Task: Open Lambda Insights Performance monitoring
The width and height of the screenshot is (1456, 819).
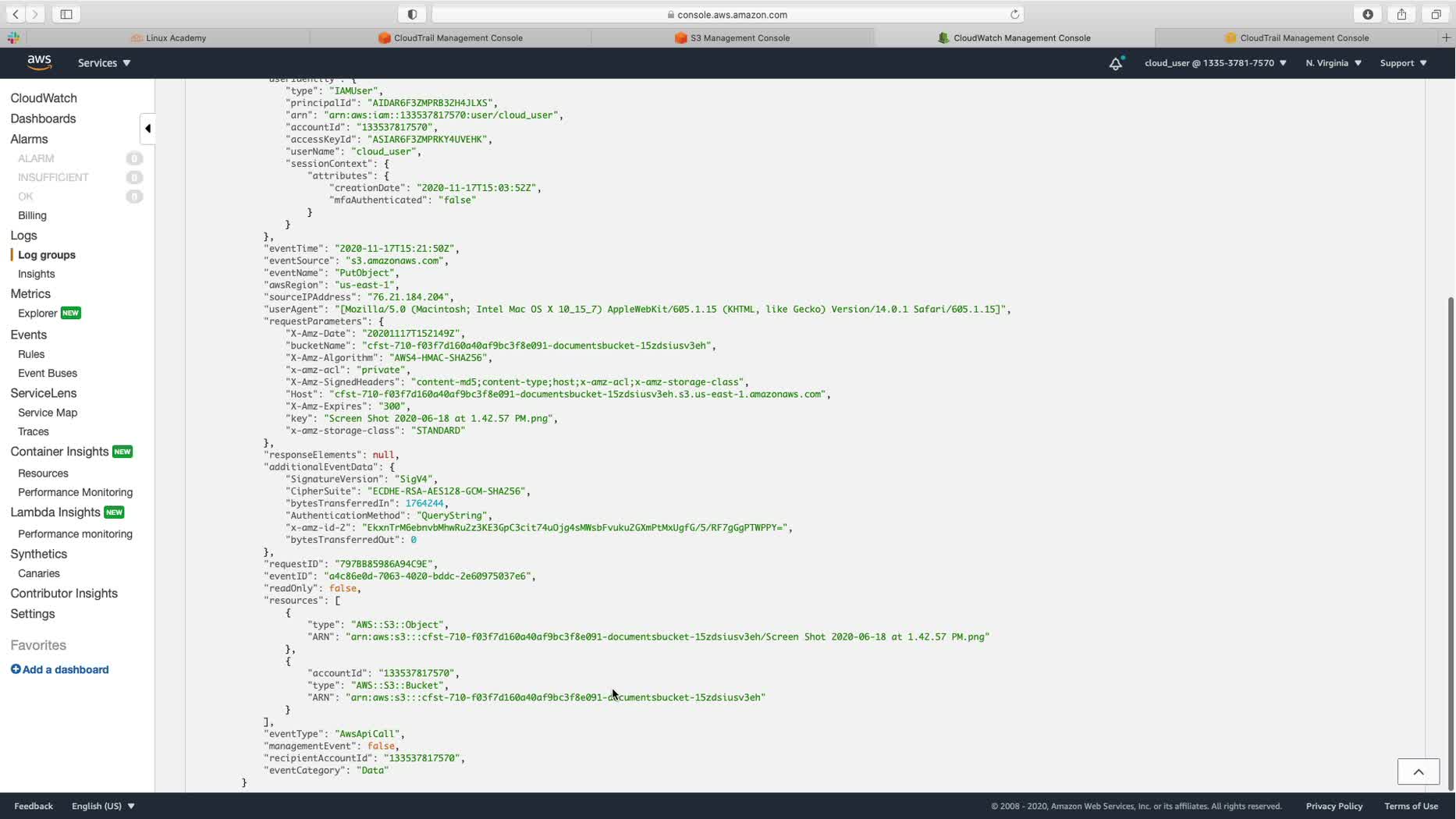Action: pyautogui.click(x=75, y=534)
